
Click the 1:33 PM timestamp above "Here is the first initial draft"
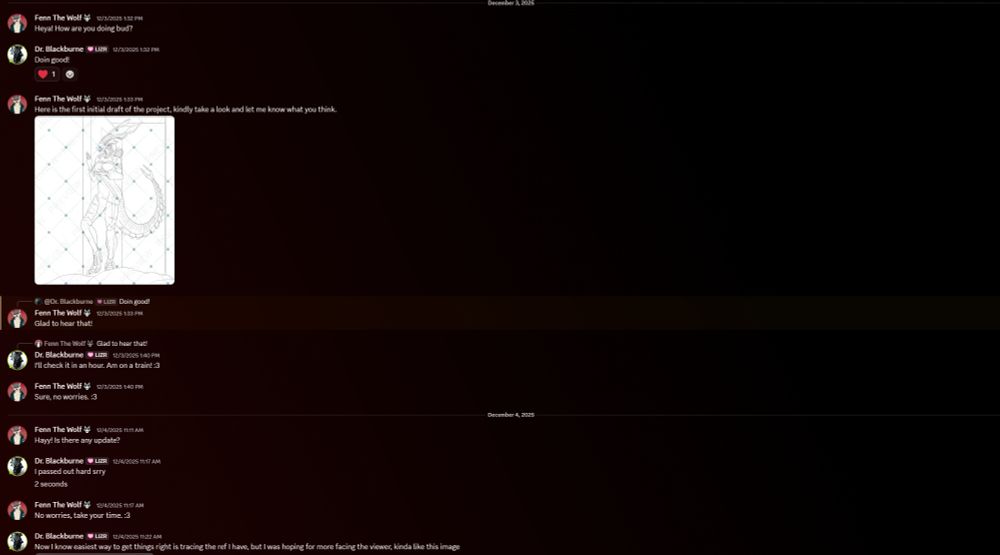[x=119, y=100]
